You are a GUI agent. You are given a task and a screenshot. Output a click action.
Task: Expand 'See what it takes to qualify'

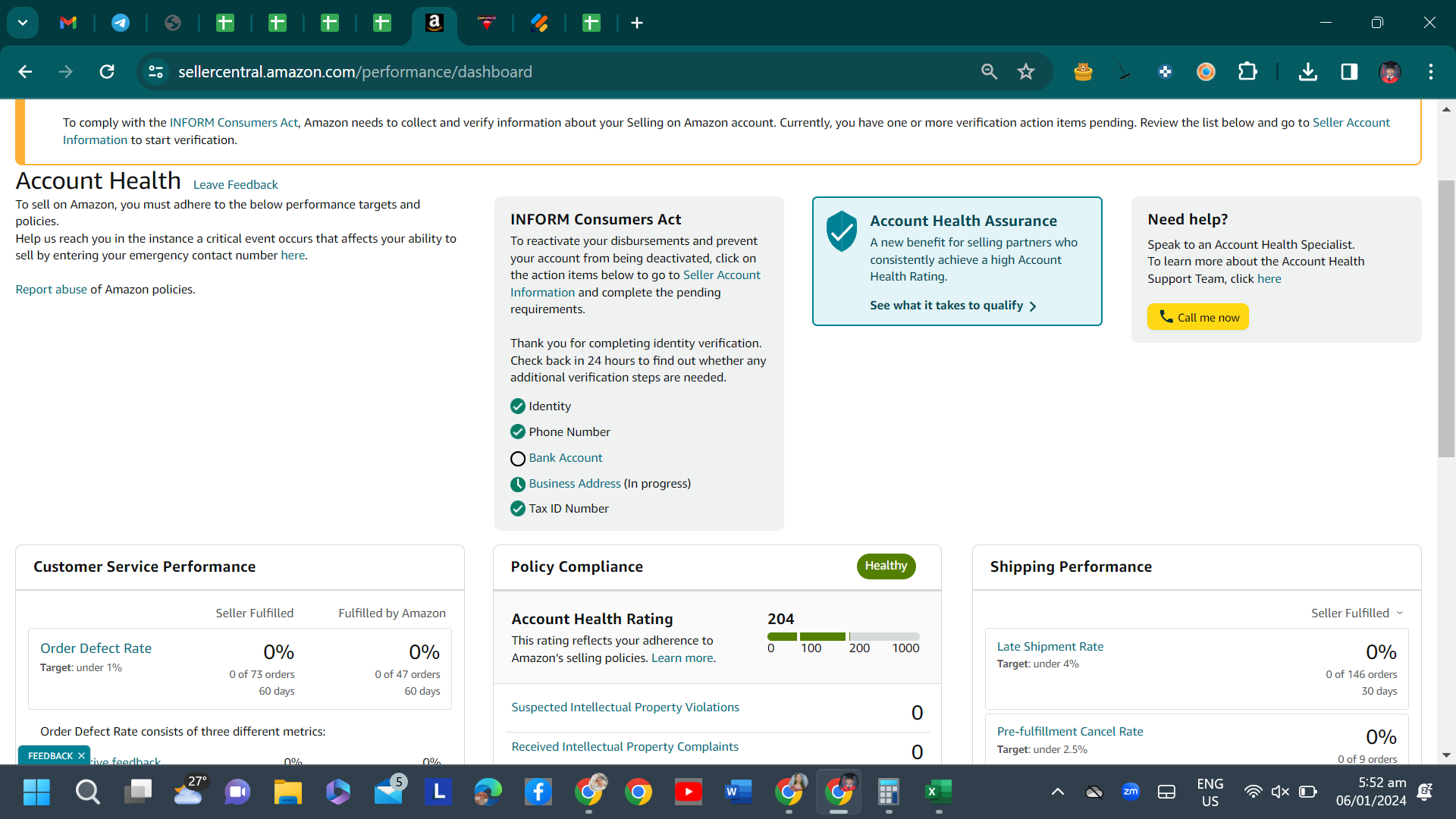click(x=953, y=306)
